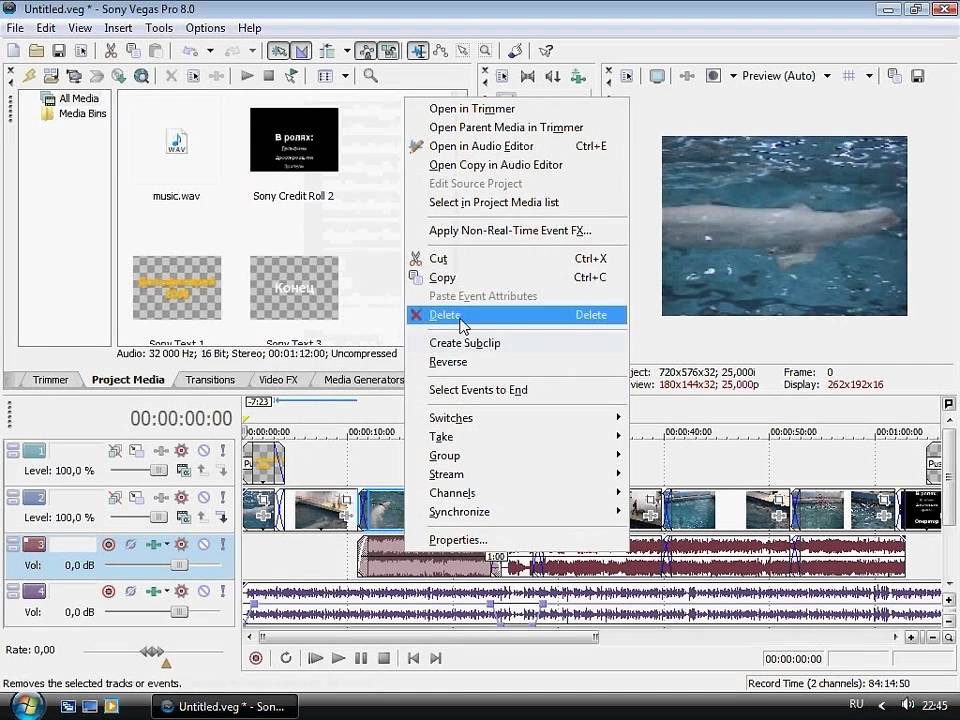Arm audio track 3 for record
The height and width of the screenshot is (720, 960).
[x=108, y=544]
